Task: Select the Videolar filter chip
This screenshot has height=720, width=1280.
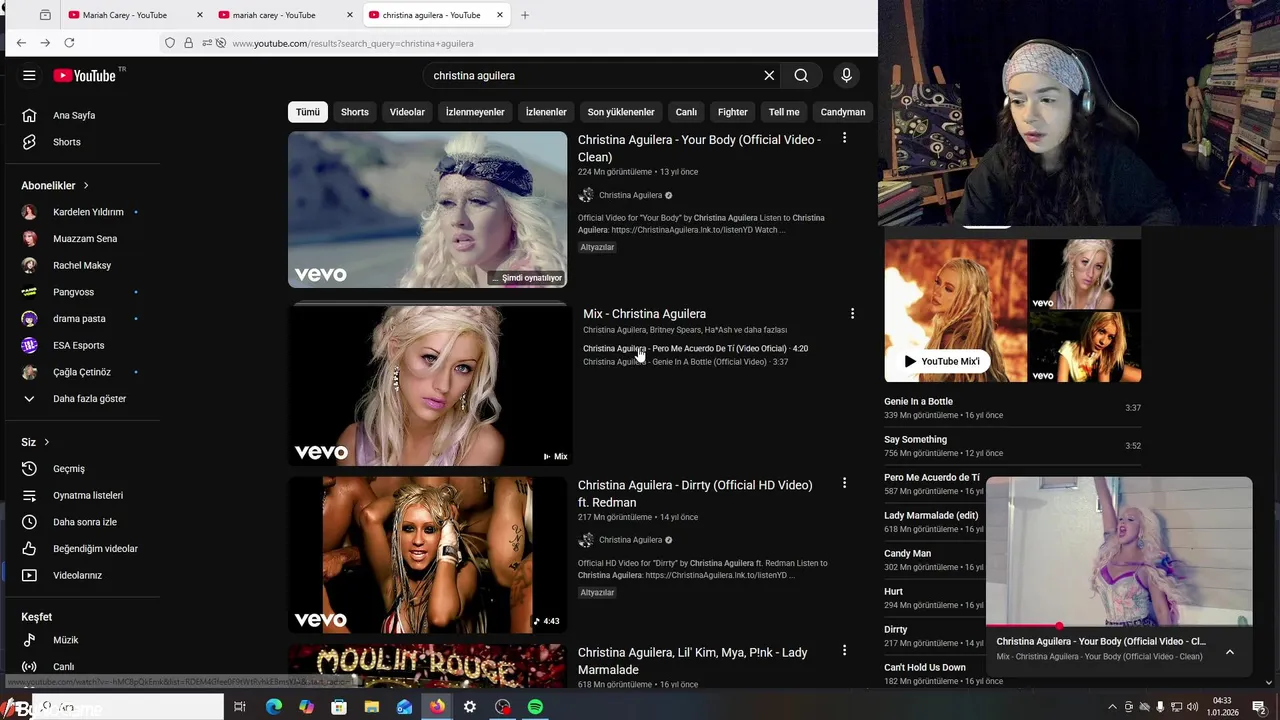Action: point(407,112)
